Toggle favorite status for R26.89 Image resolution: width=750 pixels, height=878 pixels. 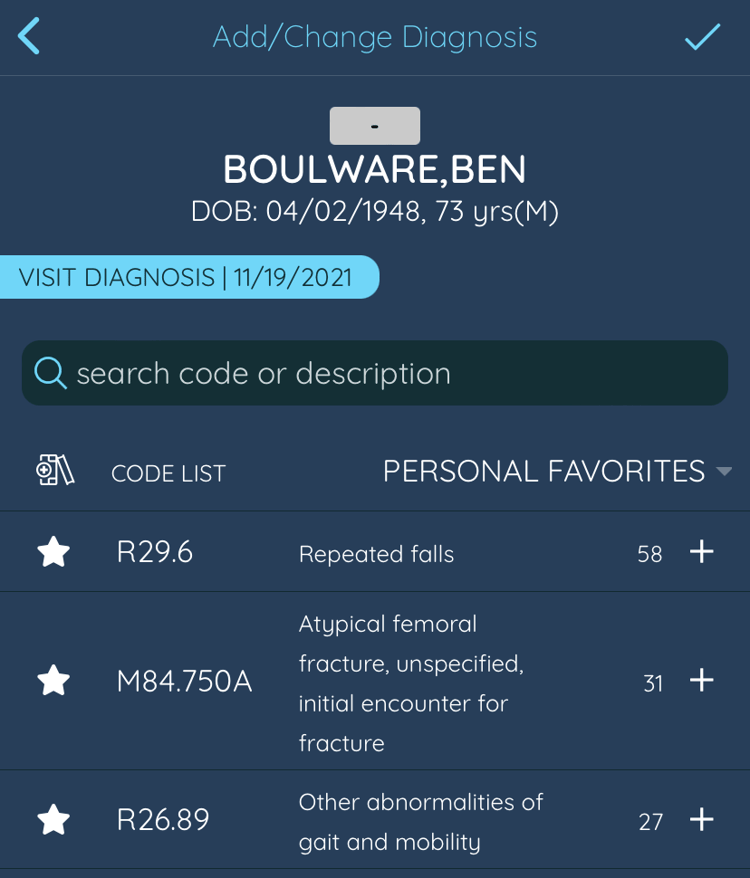pos(53,820)
